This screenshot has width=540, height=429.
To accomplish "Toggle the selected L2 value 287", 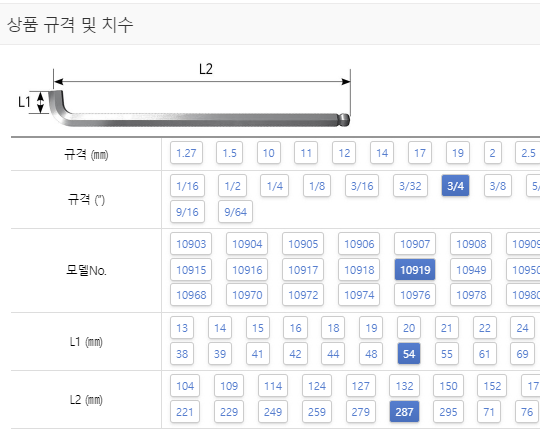I will [x=404, y=411].
